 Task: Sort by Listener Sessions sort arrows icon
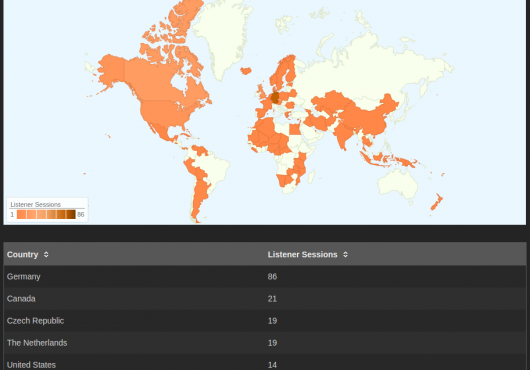click(x=345, y=254)
